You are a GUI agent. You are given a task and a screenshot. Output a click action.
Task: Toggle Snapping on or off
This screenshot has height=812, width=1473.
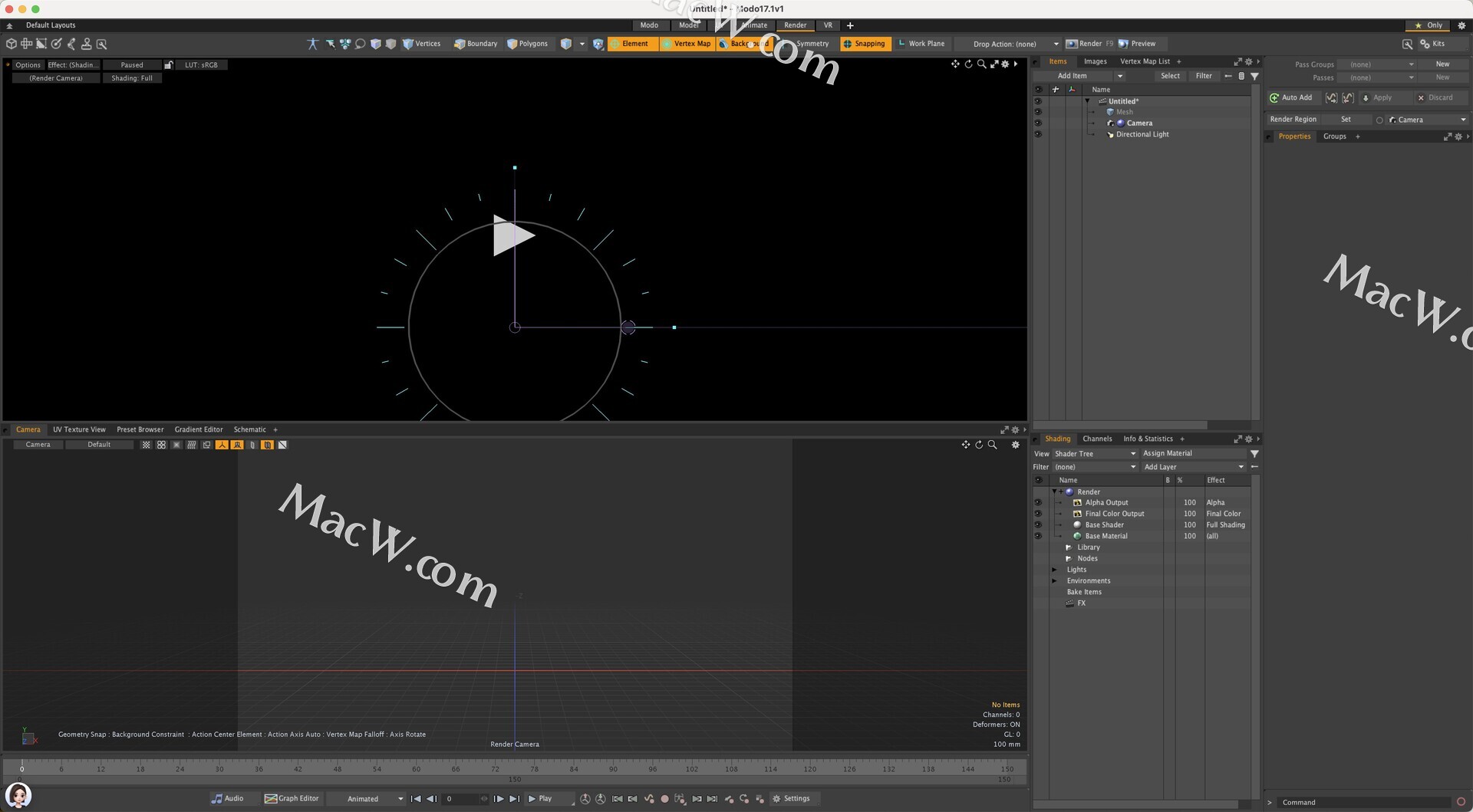click(x=865, y=44)
